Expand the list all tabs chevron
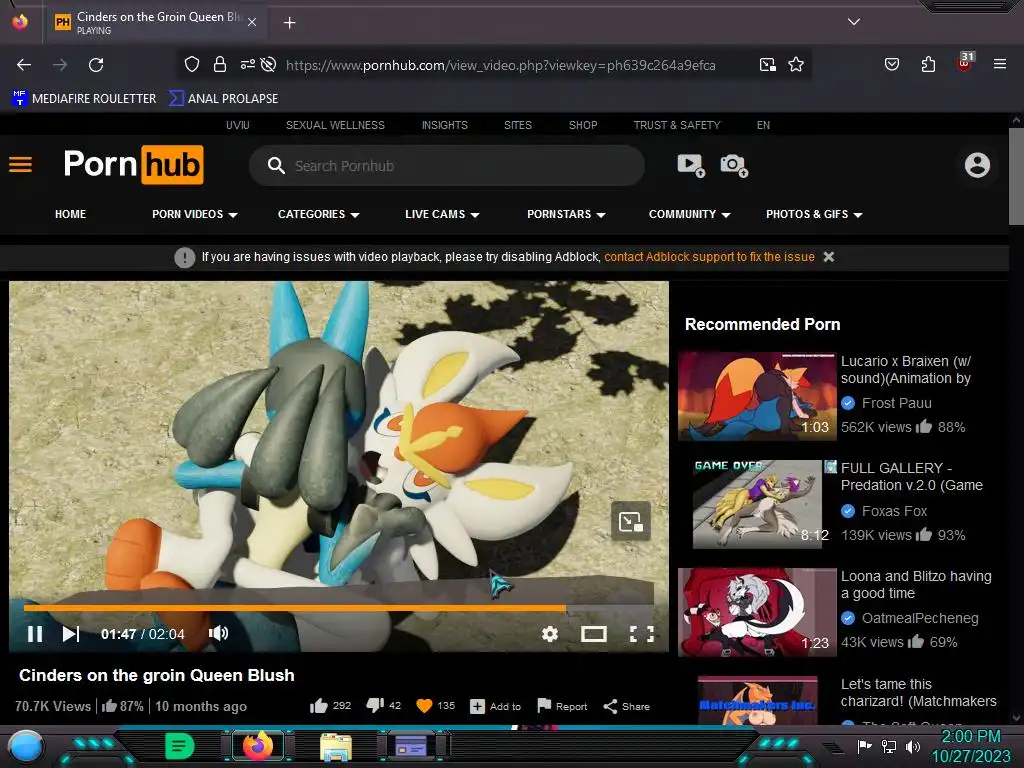The image size is (1024, 768). coord(854,22)
